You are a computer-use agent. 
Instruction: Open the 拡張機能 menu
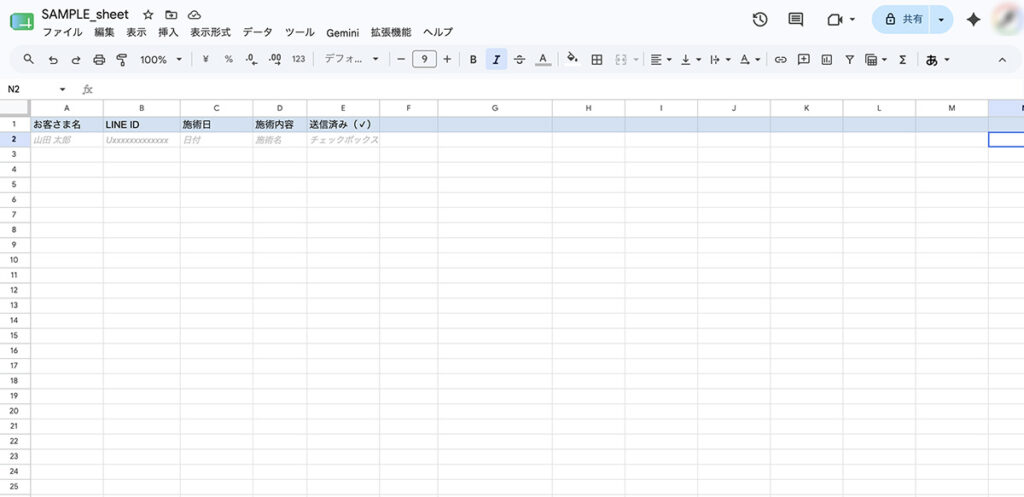(391, 32)
